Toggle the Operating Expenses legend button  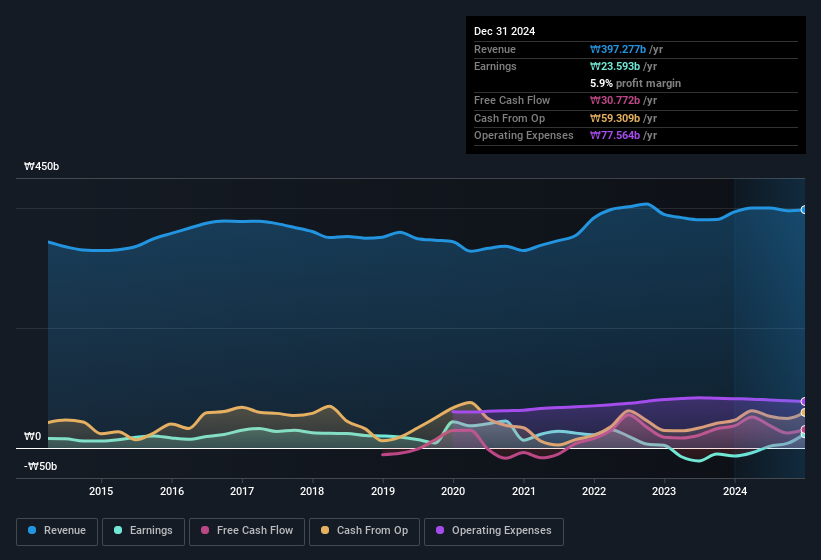pyautogui.click(x=493, y=531)
